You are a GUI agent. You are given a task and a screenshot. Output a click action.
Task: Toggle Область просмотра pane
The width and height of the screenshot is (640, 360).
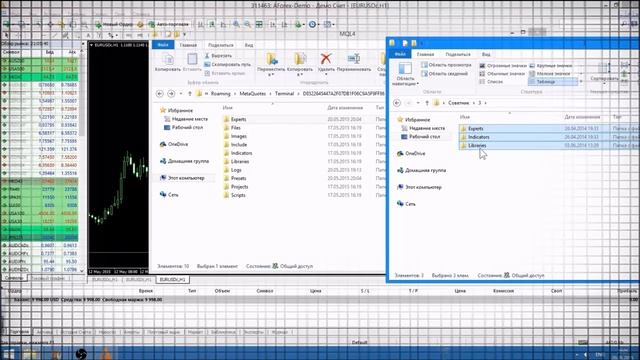(x=446, y=65)
